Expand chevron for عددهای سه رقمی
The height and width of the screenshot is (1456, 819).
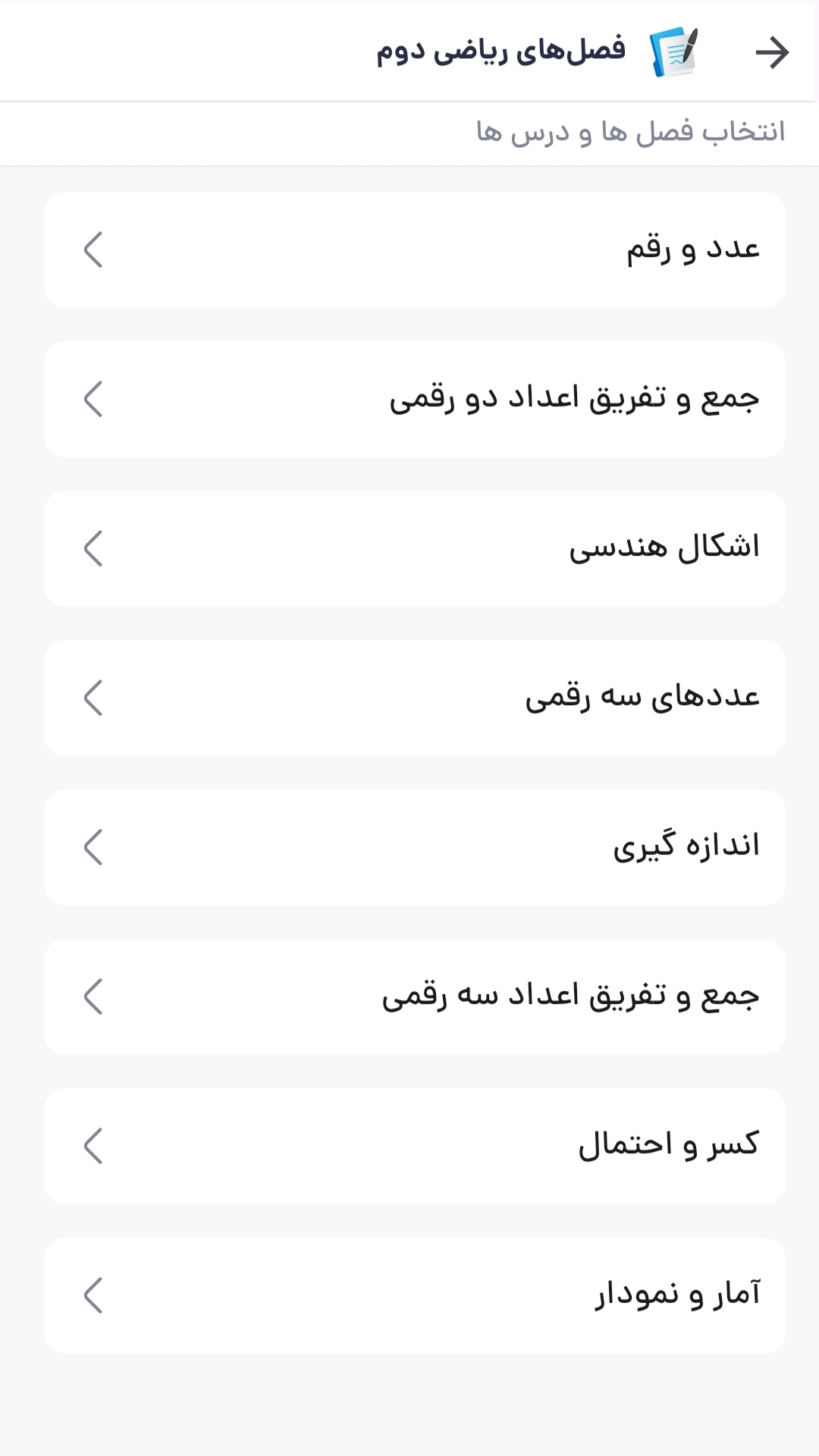(93, 698)
